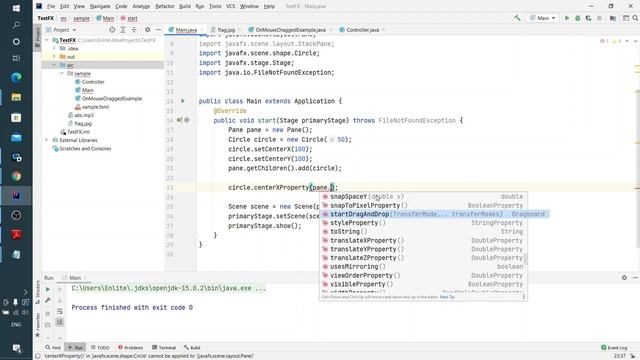The width and height of the screenshot is (640, 360).
Task: Choose translateXProperty completion suggestion
Action: coord(423,240)
